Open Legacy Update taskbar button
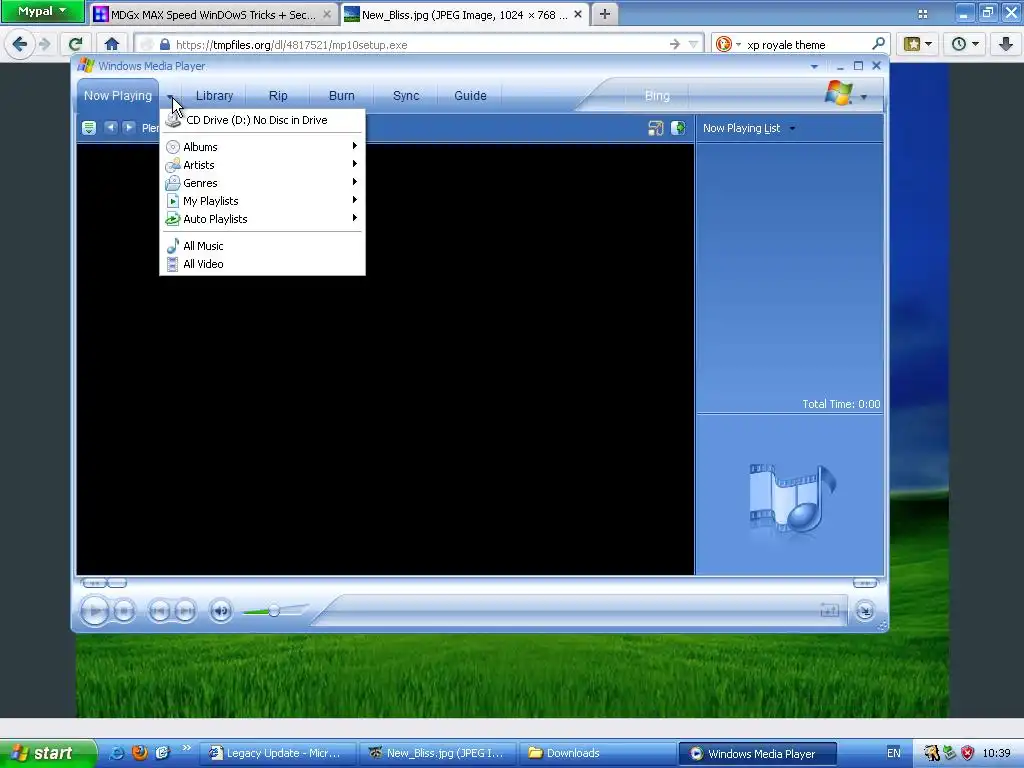 (x=277, y=753)
